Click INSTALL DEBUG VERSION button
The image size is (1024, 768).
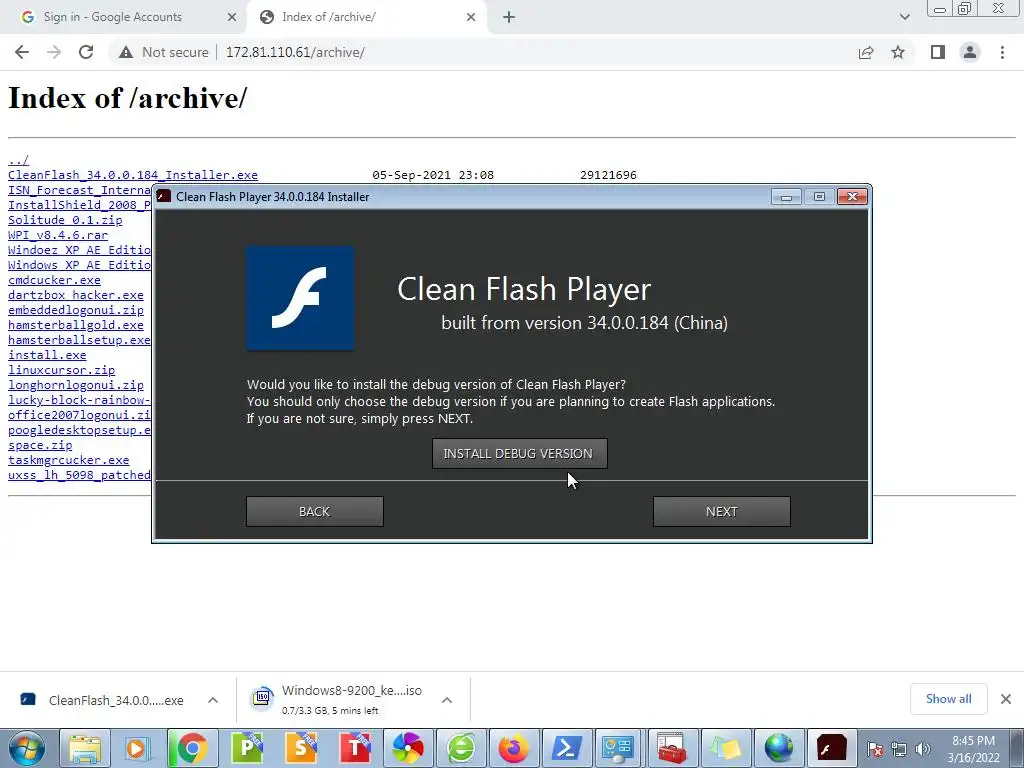(519, 453)
